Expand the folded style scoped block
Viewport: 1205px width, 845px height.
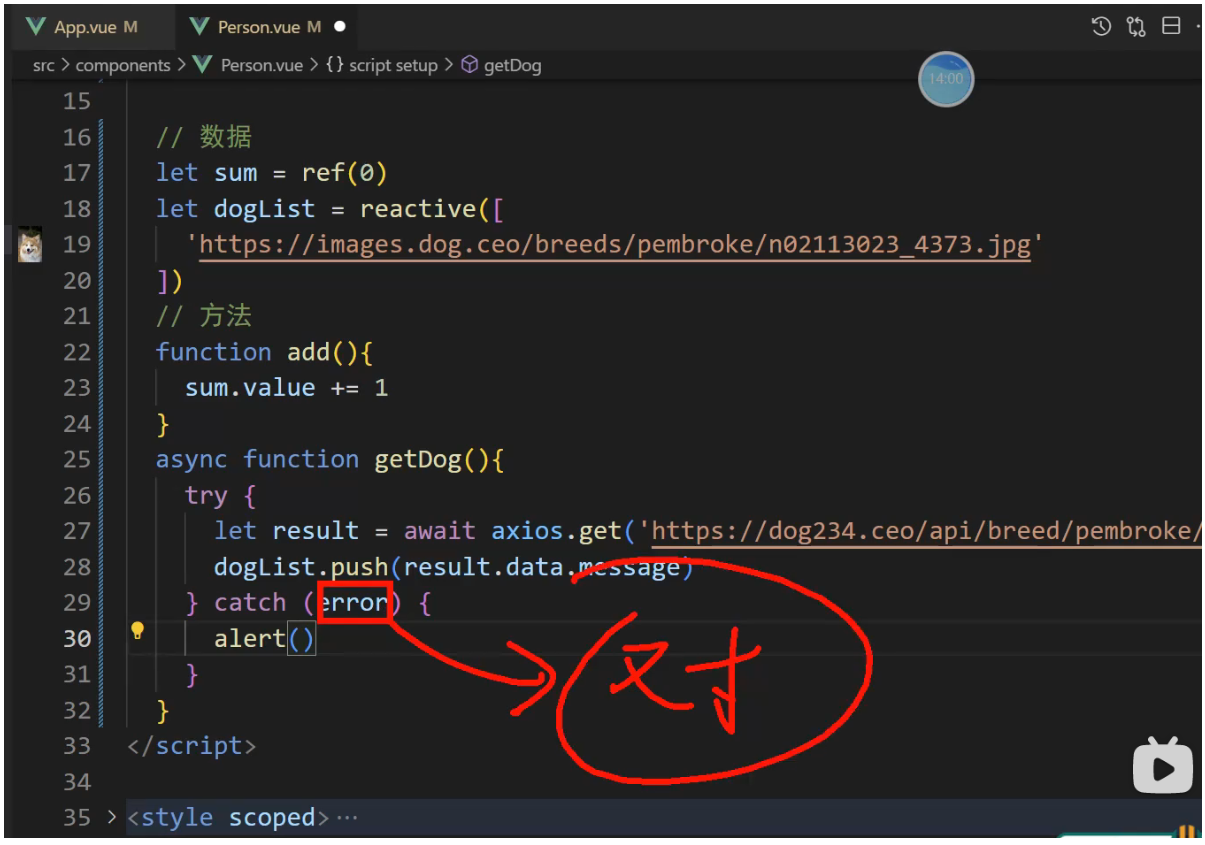click(x=112, y=817)
